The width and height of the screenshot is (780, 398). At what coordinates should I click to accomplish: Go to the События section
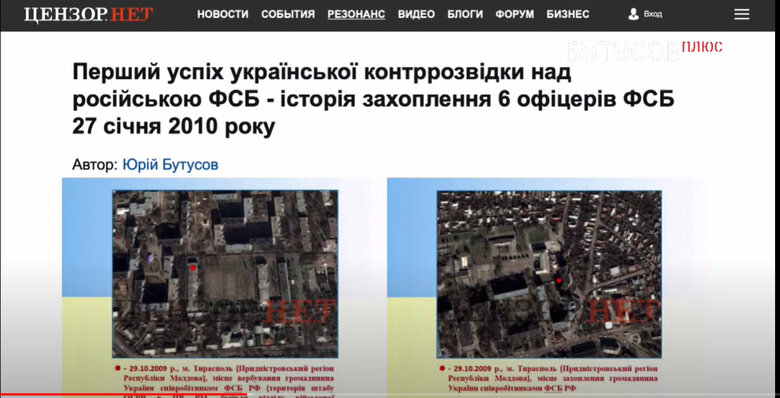pyautogui.click(x=288, y=14)
